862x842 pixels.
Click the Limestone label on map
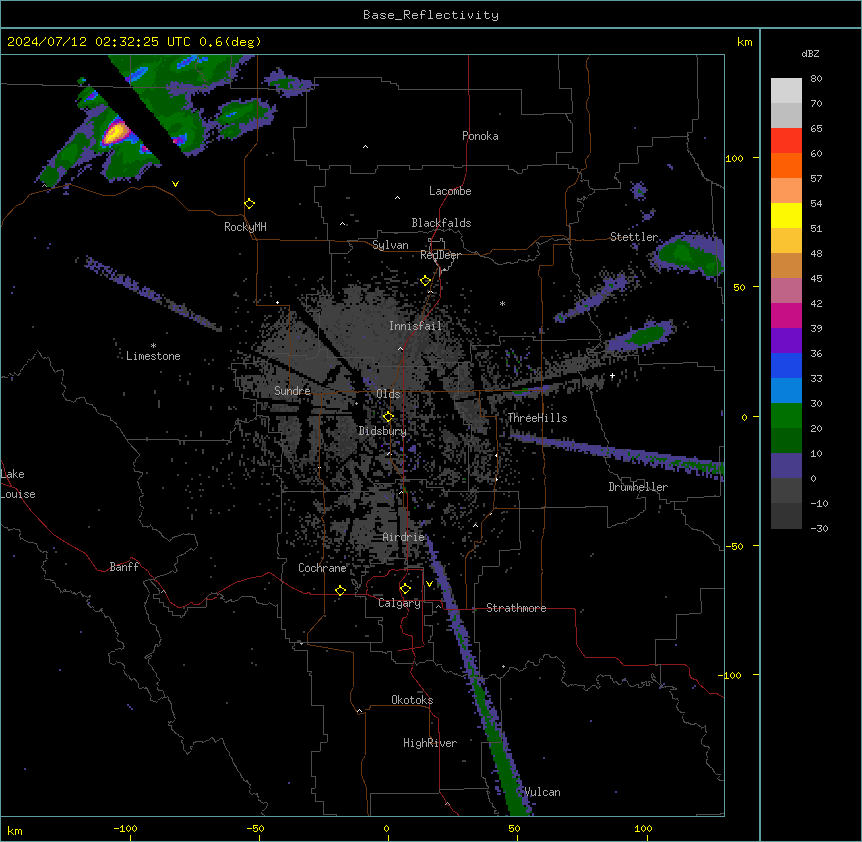tap(153, 356)
